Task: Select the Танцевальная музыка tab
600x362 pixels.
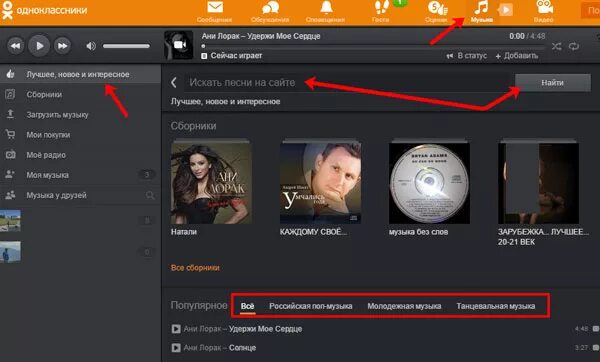Action: pyautogui.click(x=496, y=306)
